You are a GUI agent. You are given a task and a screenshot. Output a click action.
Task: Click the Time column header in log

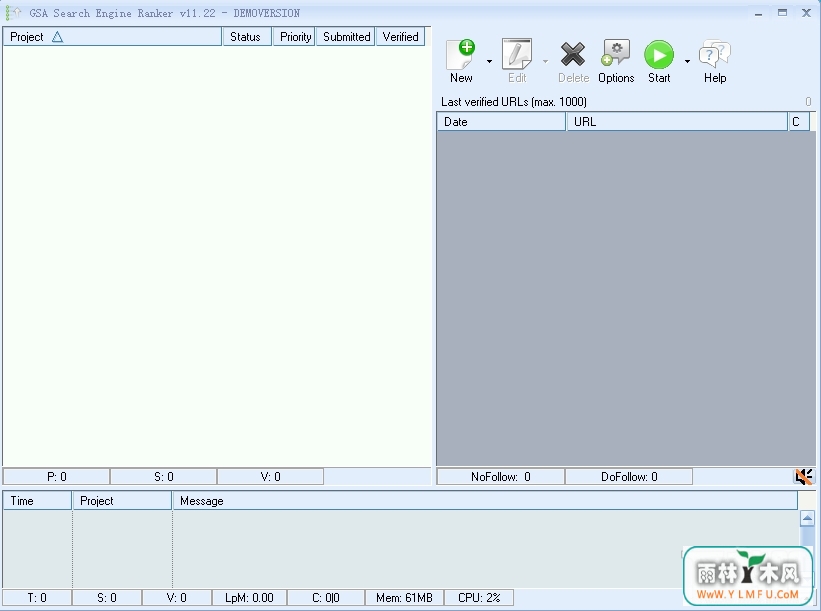coord(37,501)
